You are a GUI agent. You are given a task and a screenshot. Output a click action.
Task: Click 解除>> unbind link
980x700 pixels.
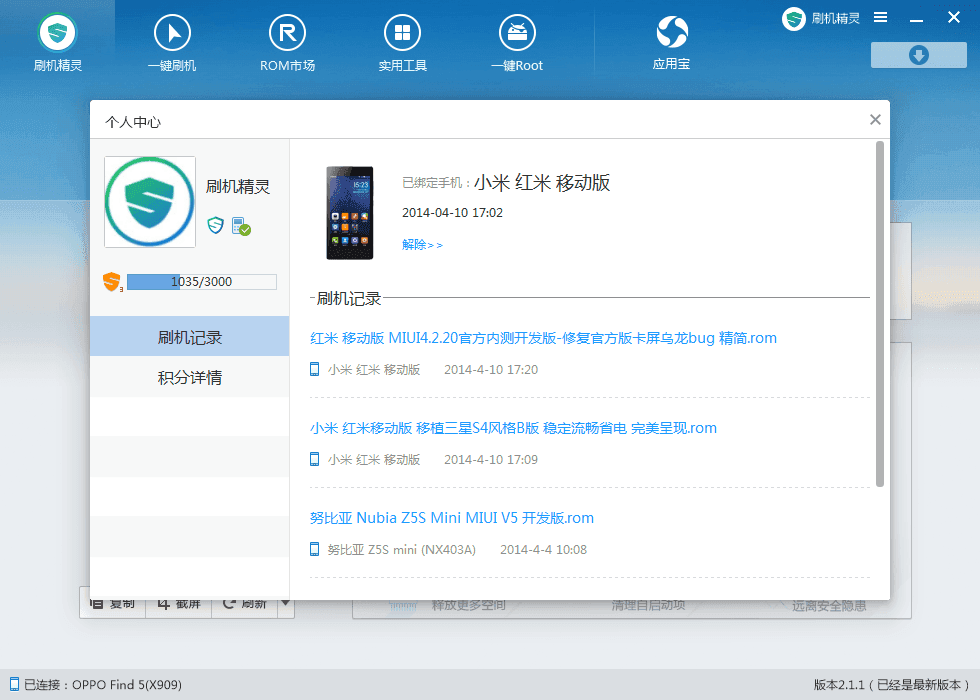(422, 244)
